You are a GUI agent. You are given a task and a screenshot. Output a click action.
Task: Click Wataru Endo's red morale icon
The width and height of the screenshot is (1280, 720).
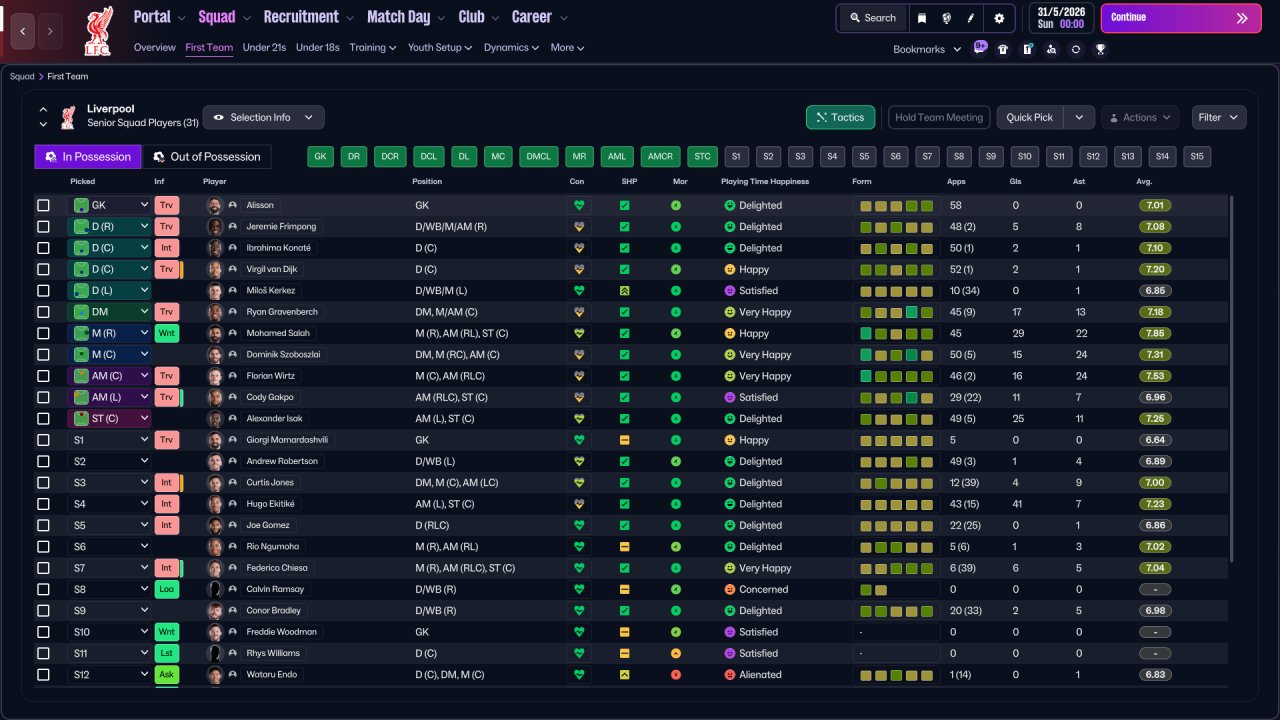point(676,675)
